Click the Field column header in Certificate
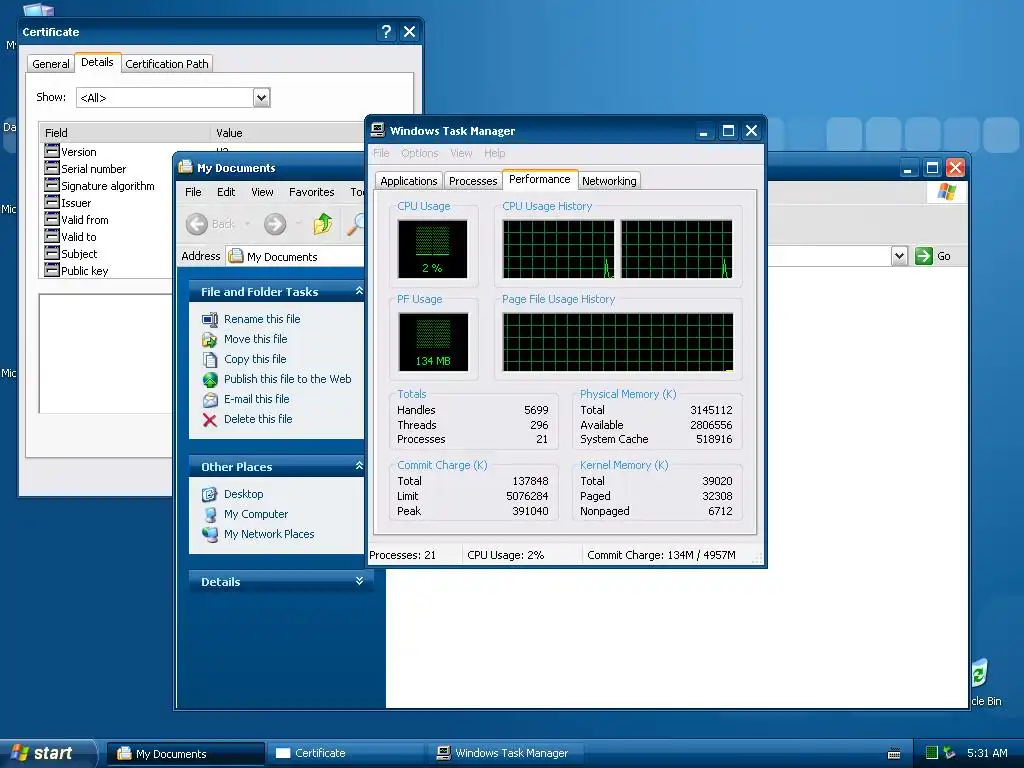The height and width of the screenshot is (768, 1024). (x=125, y=133)
